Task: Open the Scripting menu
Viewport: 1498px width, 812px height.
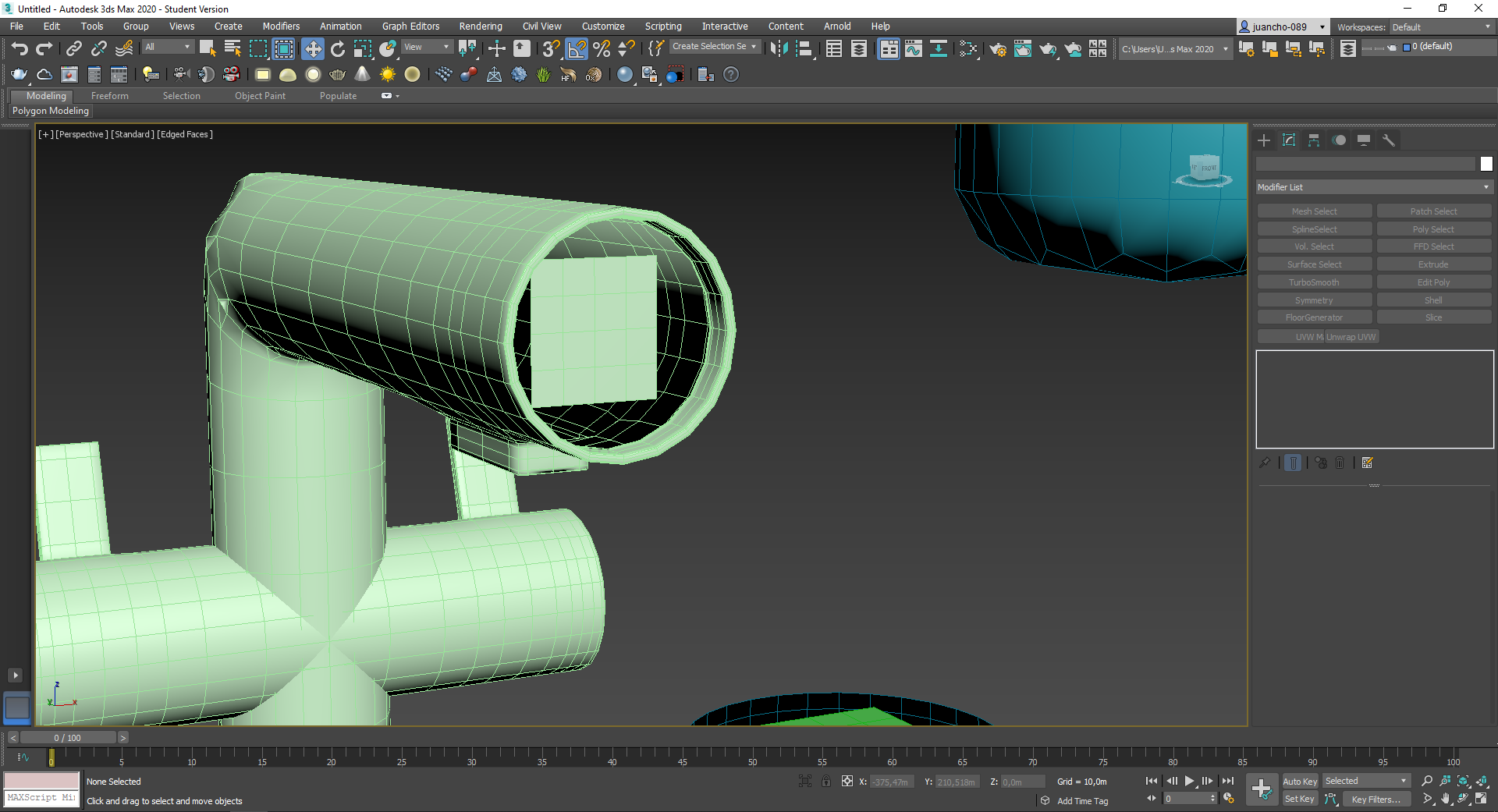Action: 663,27
